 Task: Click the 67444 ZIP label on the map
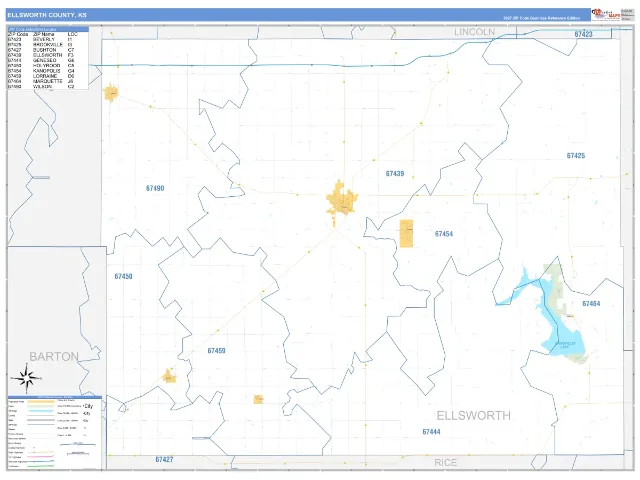point(431,431)
